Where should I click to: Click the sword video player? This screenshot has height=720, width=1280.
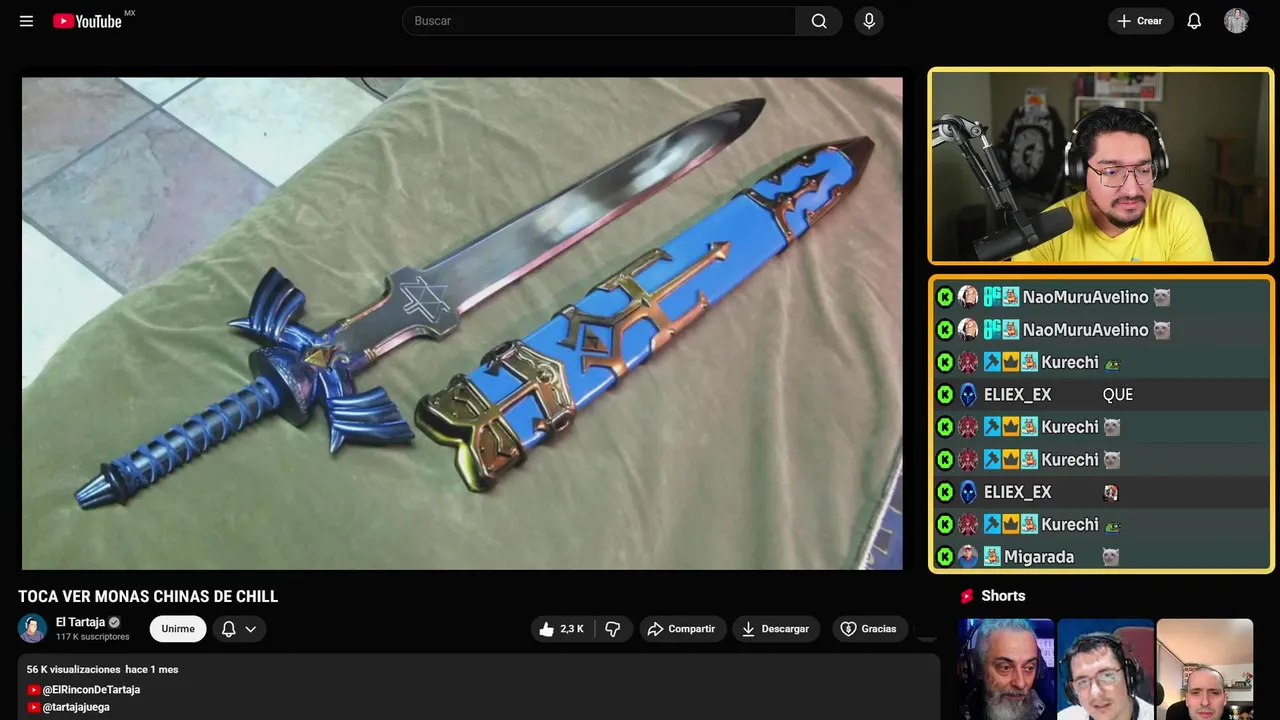pyautogui.click(x=462, y=323)
